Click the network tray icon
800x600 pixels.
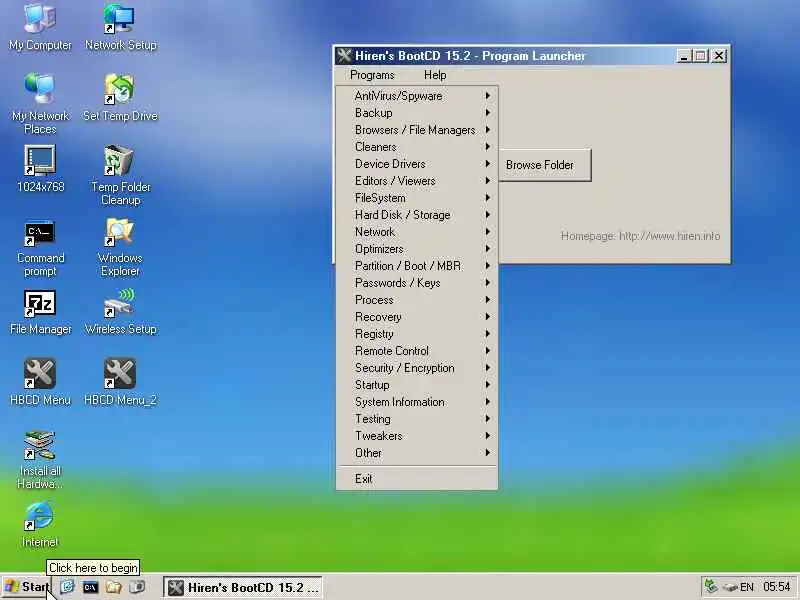point(711,587)
